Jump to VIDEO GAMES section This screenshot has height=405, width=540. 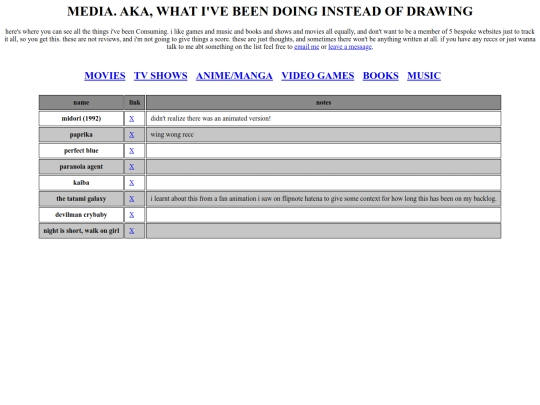pyautogui.click(x=318, y=76)
